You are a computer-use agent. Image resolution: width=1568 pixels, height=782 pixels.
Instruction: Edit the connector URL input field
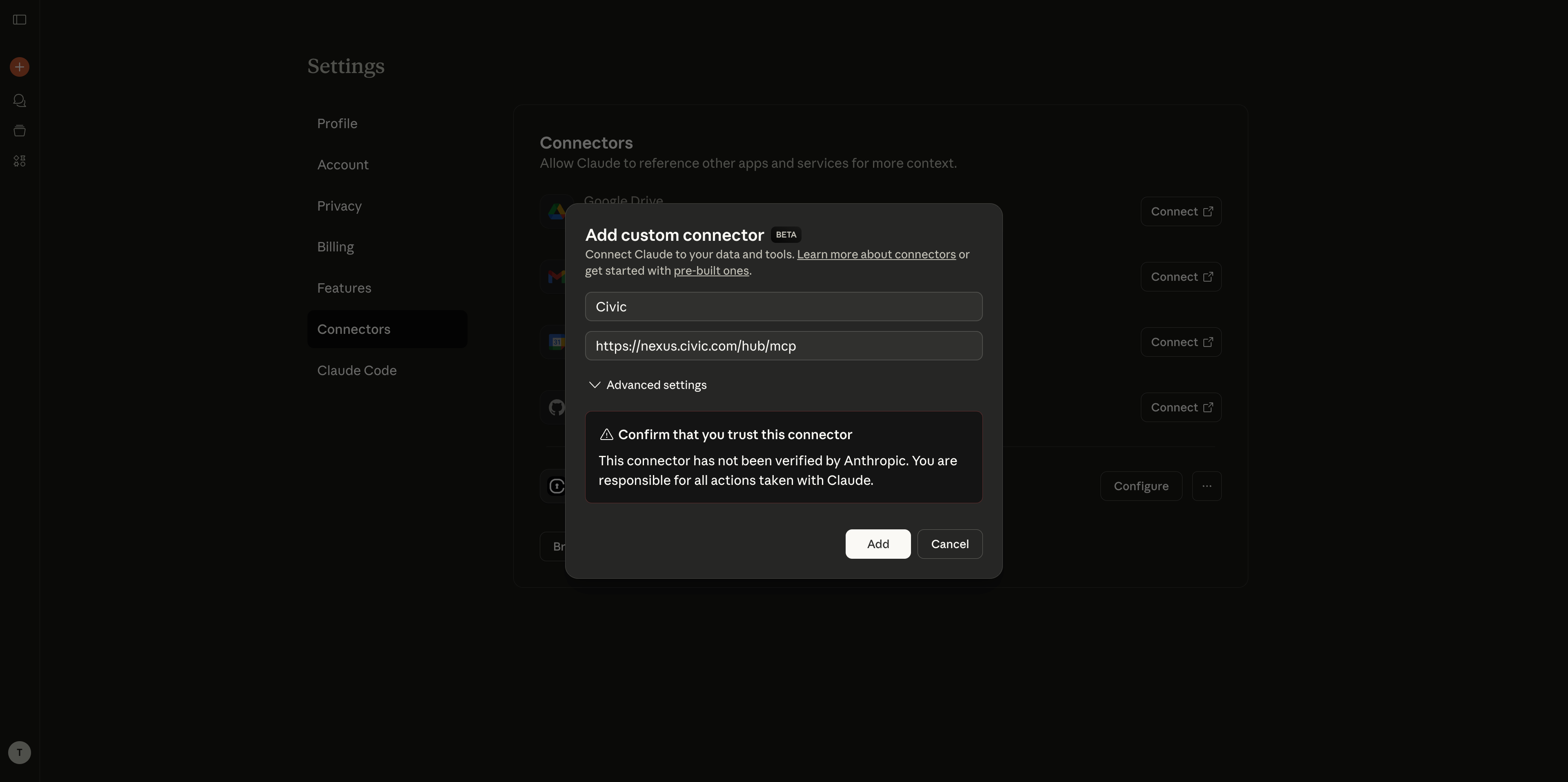click(784, 346)
